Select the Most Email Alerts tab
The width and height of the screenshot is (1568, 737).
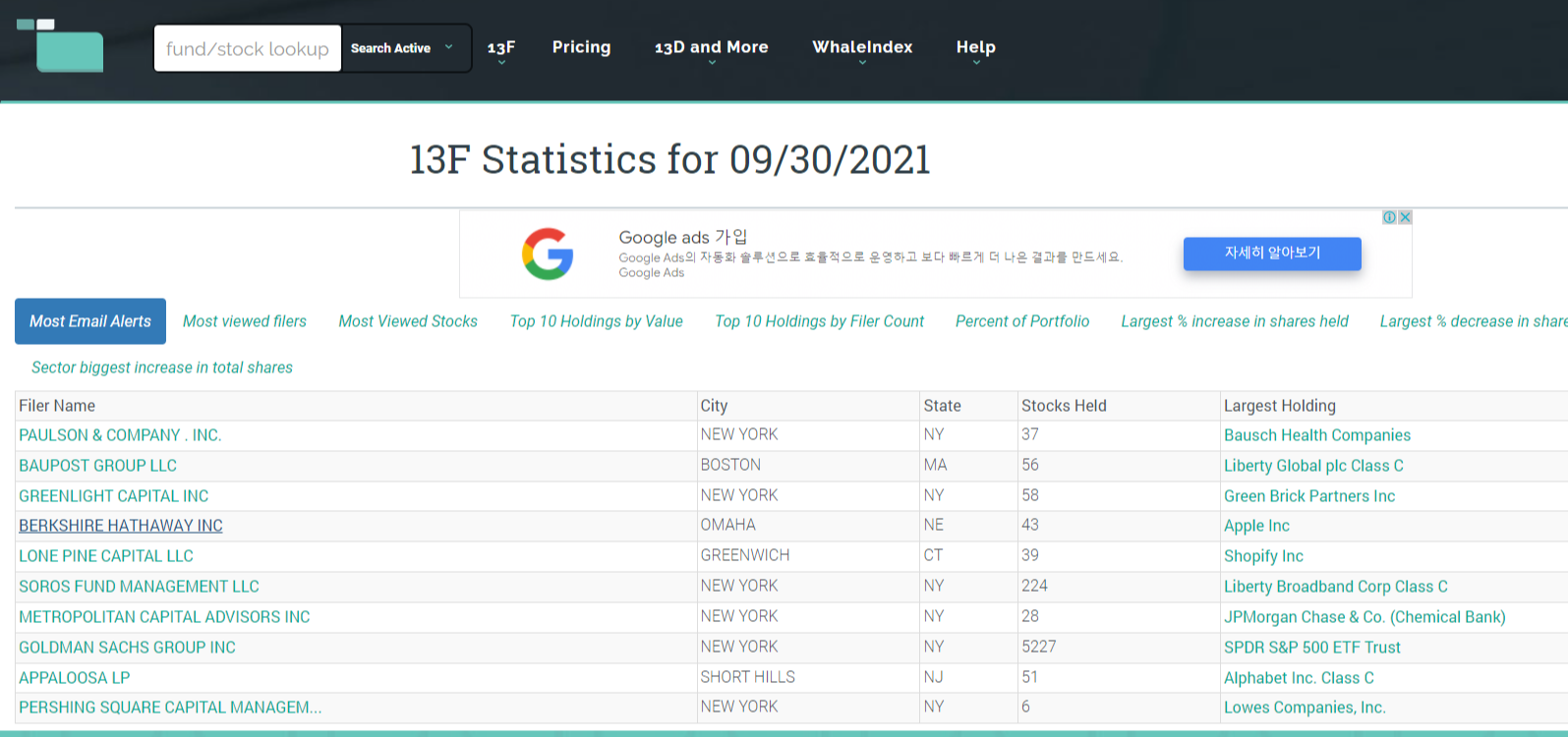click(x=90, y=321)
